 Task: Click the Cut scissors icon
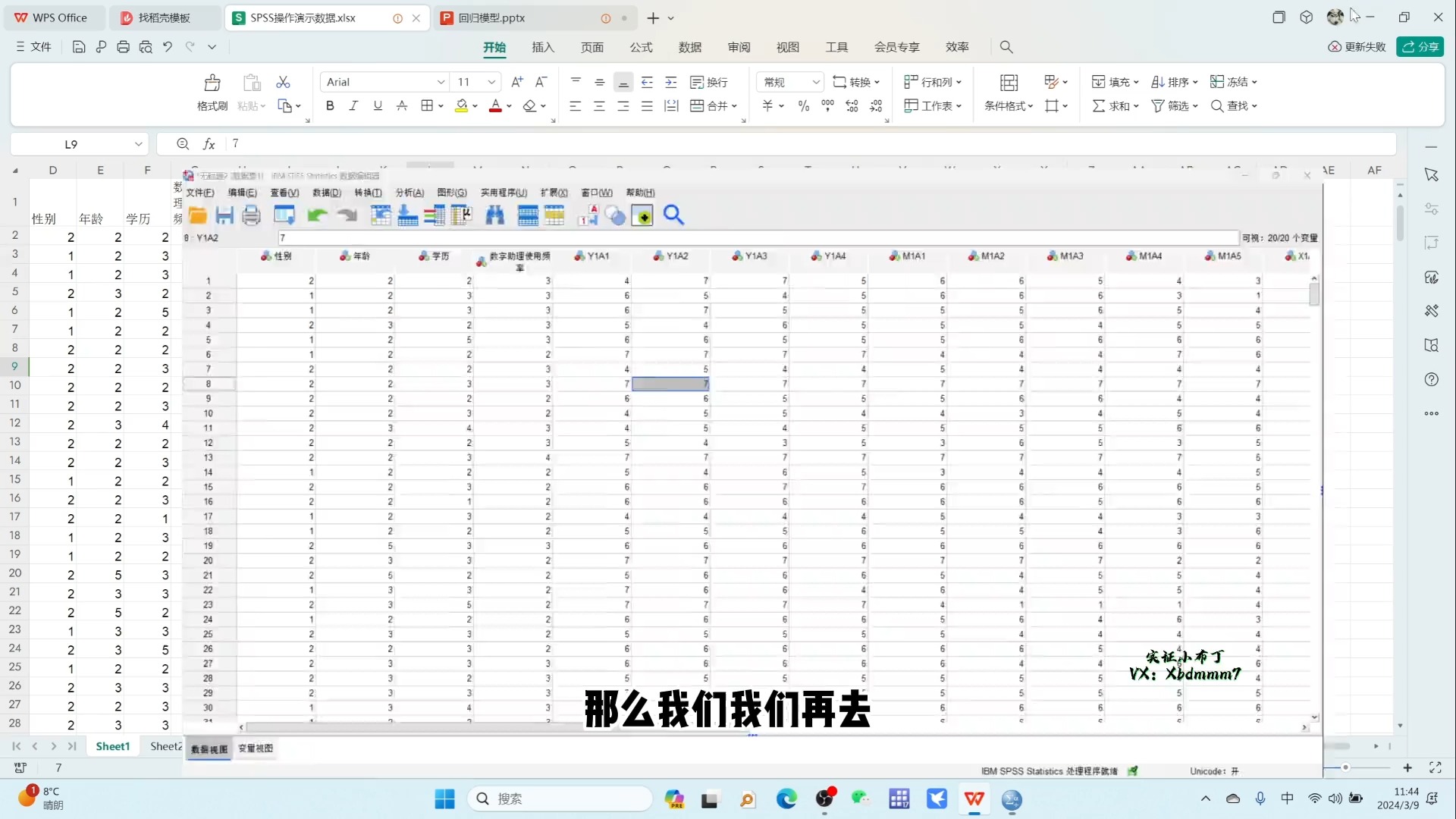point(283,82)
